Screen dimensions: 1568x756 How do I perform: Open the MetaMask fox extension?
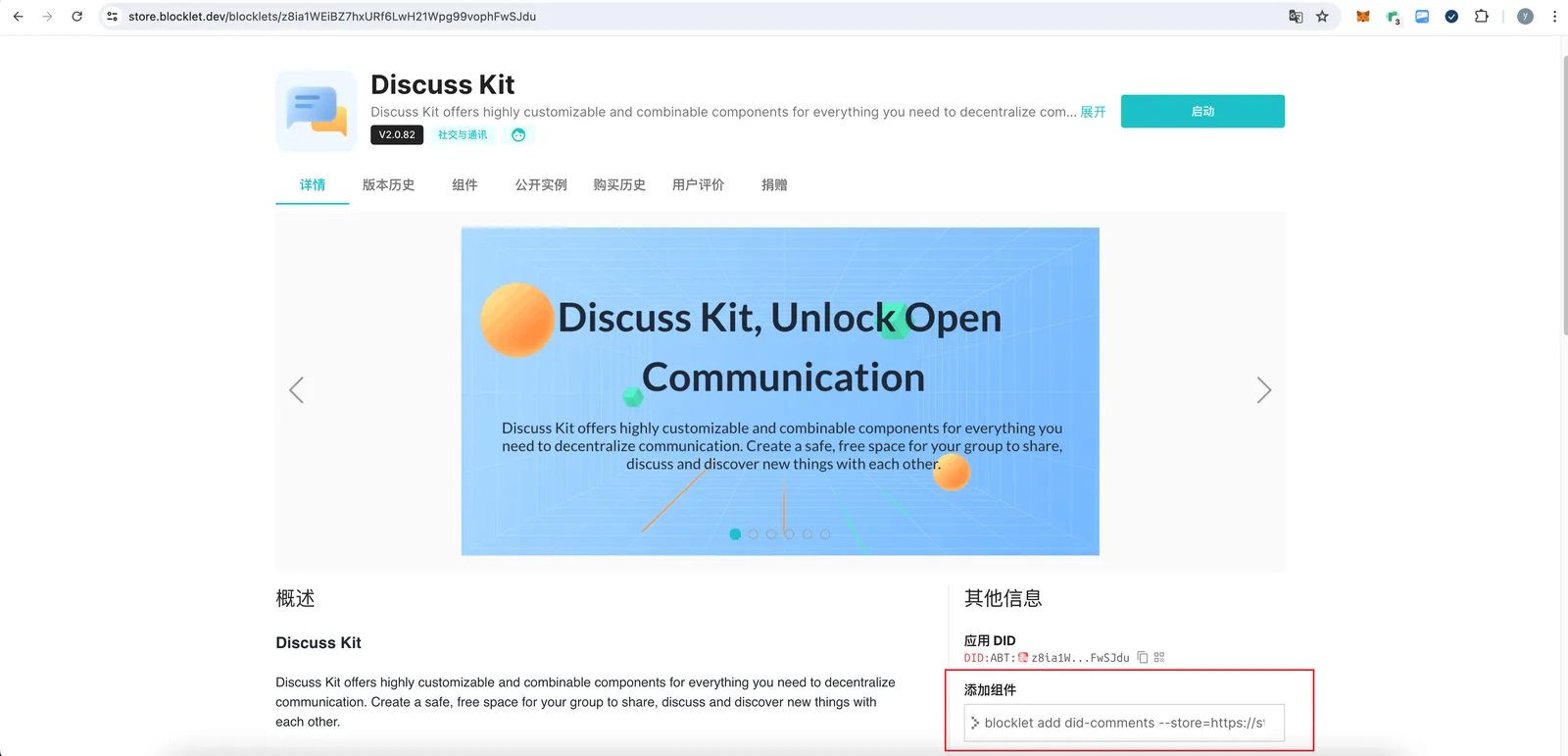[1362, 17]
